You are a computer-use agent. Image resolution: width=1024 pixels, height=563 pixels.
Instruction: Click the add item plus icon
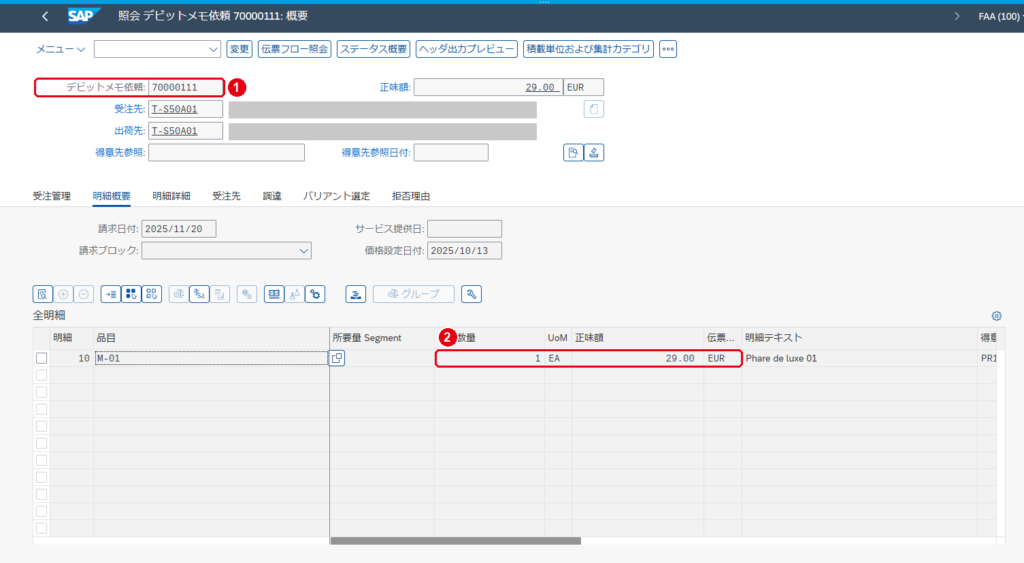(63, 294)
